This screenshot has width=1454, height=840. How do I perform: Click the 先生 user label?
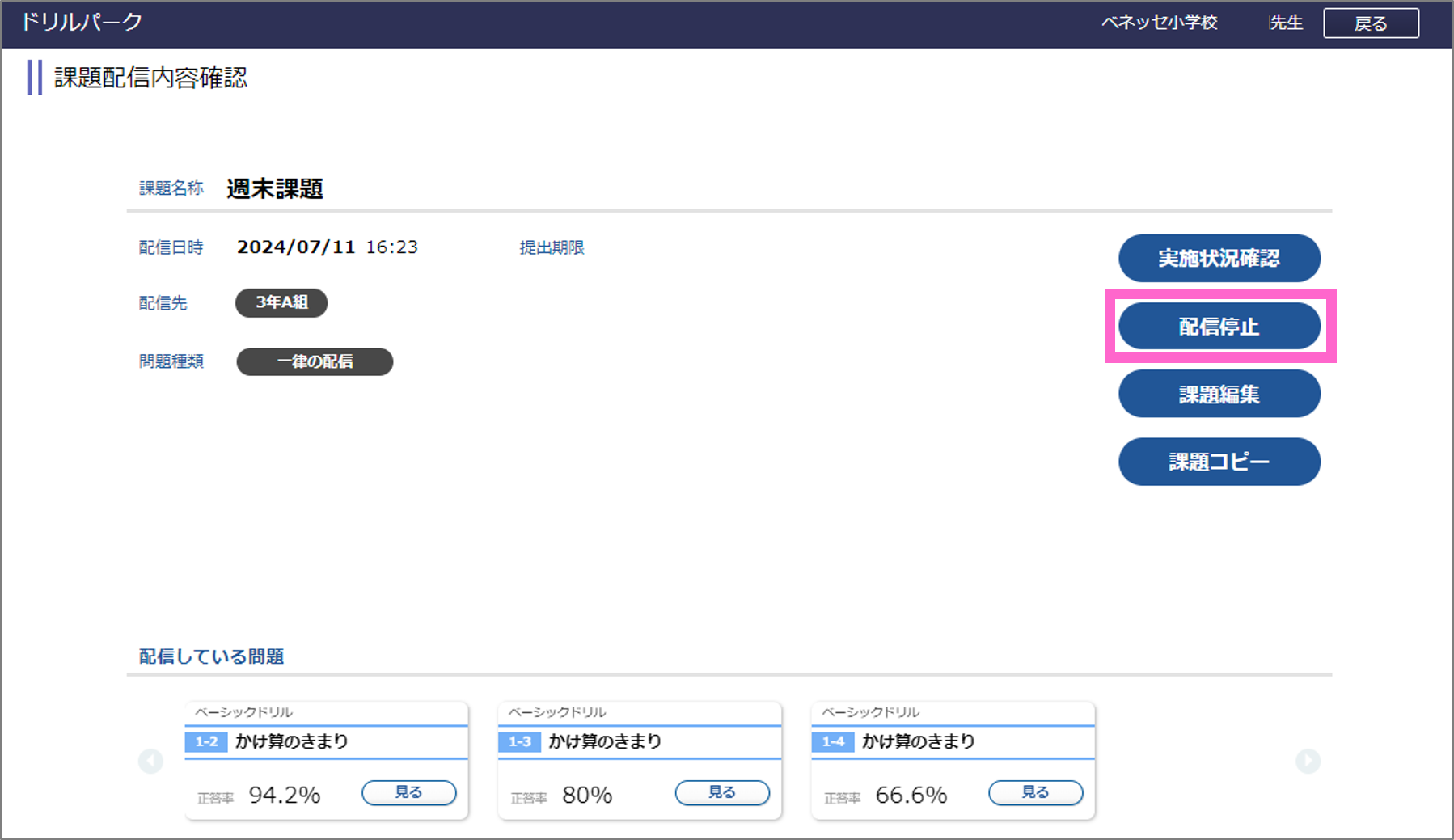[1287, 23]
